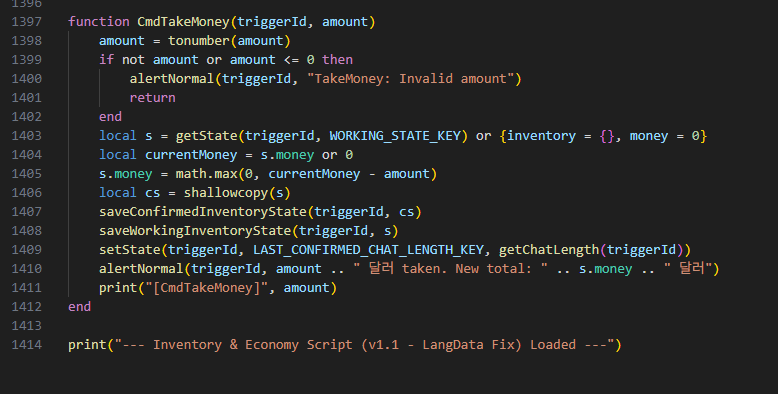This screenshot has width=778, height=394.
Task: Click the return keyword on line 1401
Action: [x=152, y=98]
